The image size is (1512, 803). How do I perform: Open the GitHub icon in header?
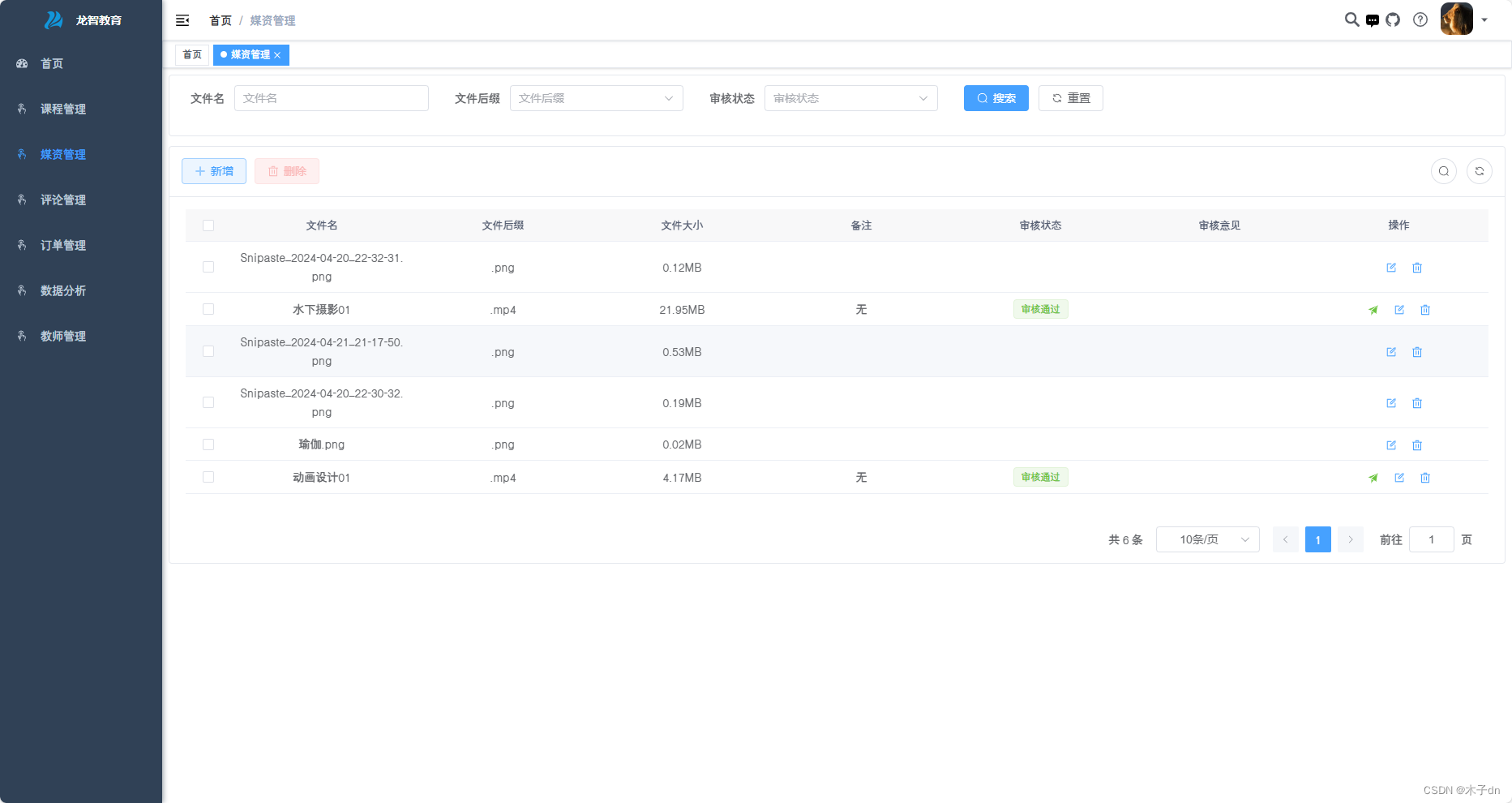point(1393,19)
